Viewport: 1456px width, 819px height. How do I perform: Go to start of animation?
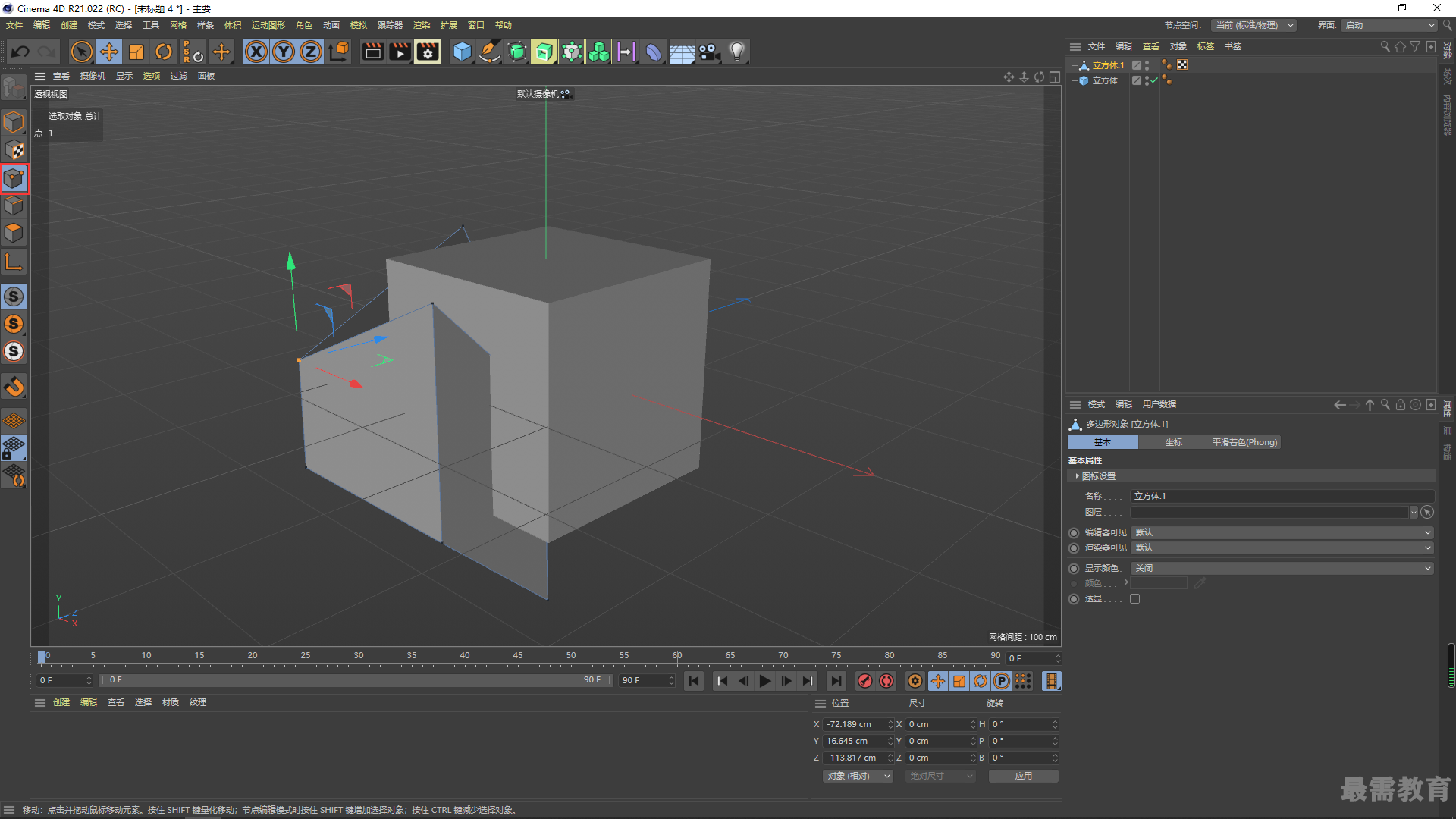click(x=694, y=681)
